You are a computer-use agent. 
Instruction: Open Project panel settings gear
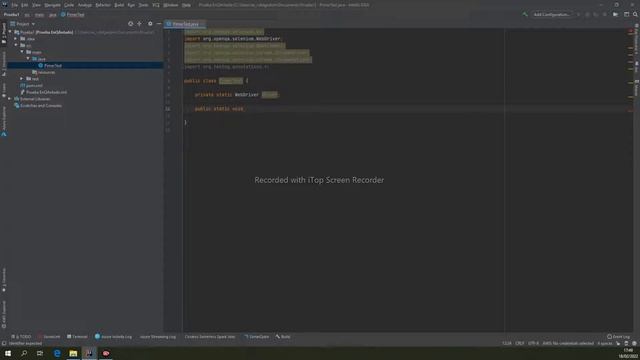[x=150, y=24]
